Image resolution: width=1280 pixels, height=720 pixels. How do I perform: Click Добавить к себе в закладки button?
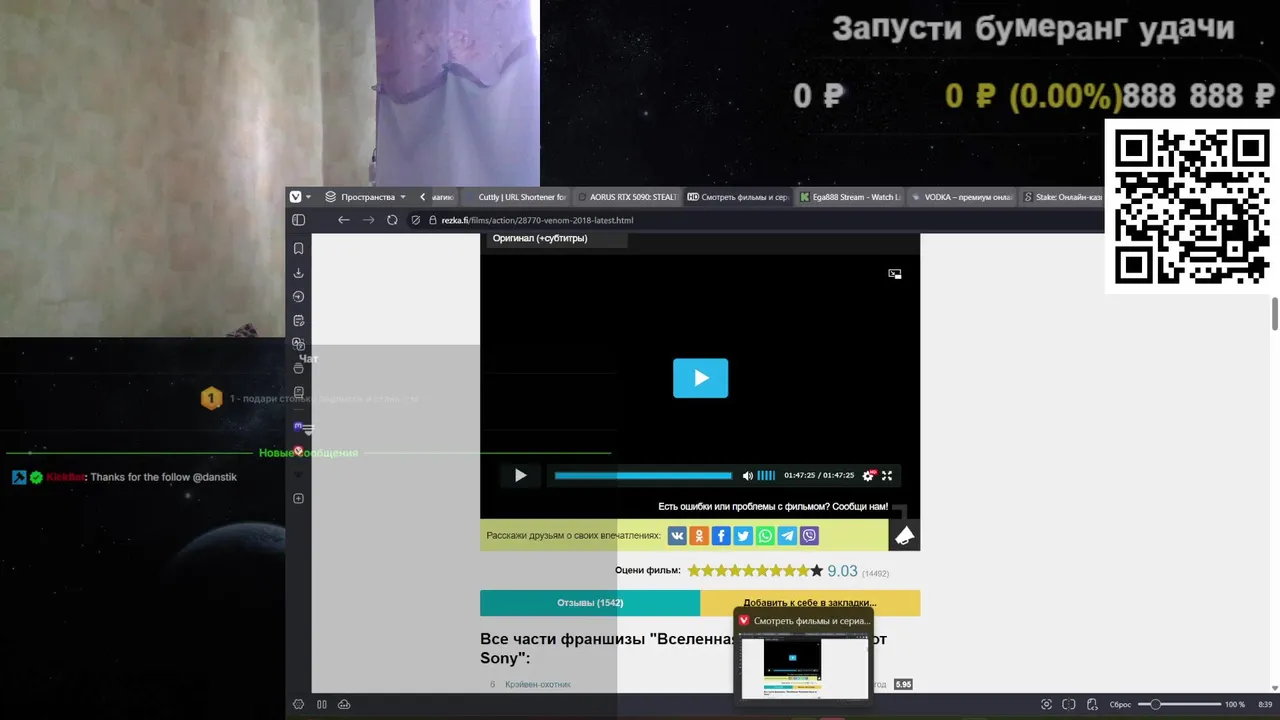pyautogui.click(x=810, y=603)
